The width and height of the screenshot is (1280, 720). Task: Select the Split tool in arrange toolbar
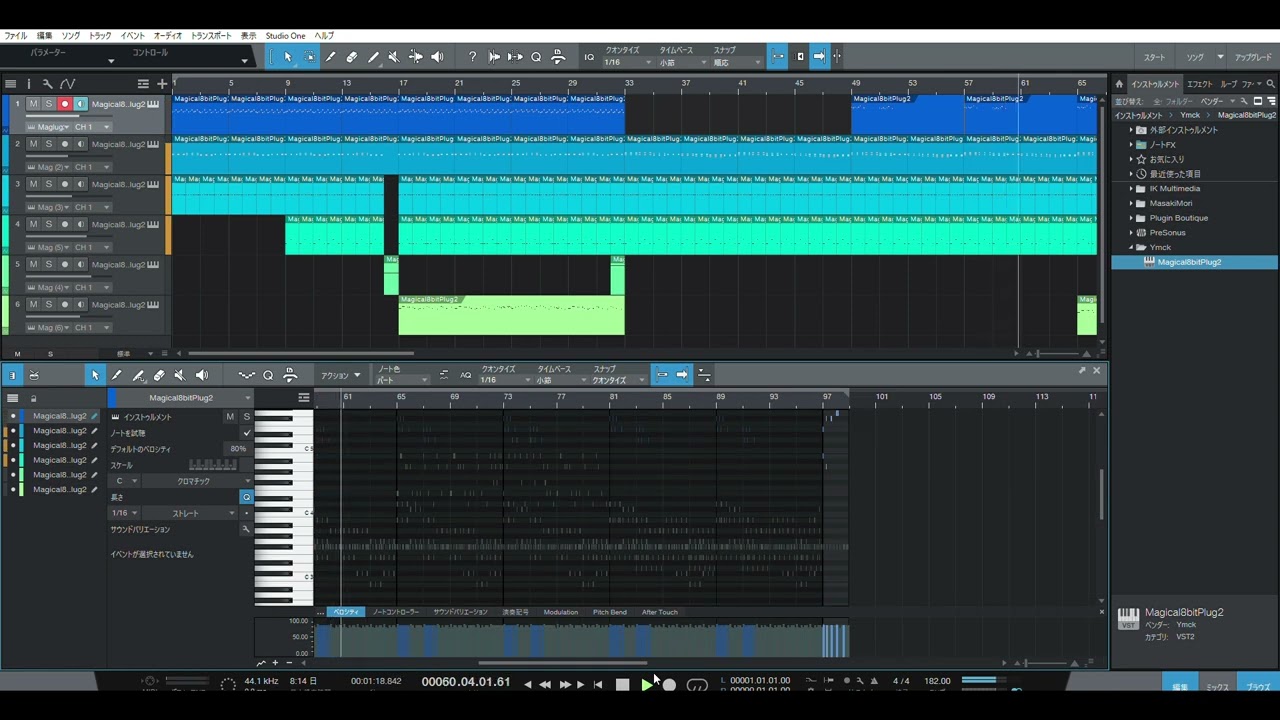click(x=331, y=57)
